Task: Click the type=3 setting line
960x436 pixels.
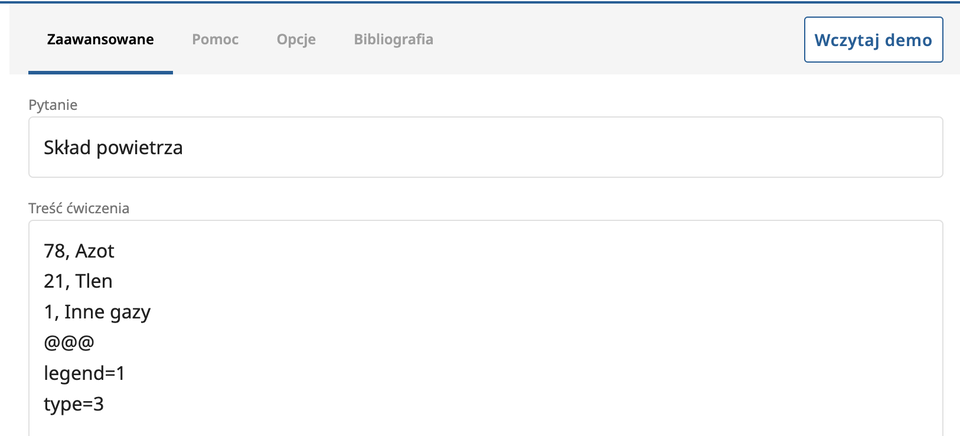Action: pyautogui.click(x=73, y=405)
